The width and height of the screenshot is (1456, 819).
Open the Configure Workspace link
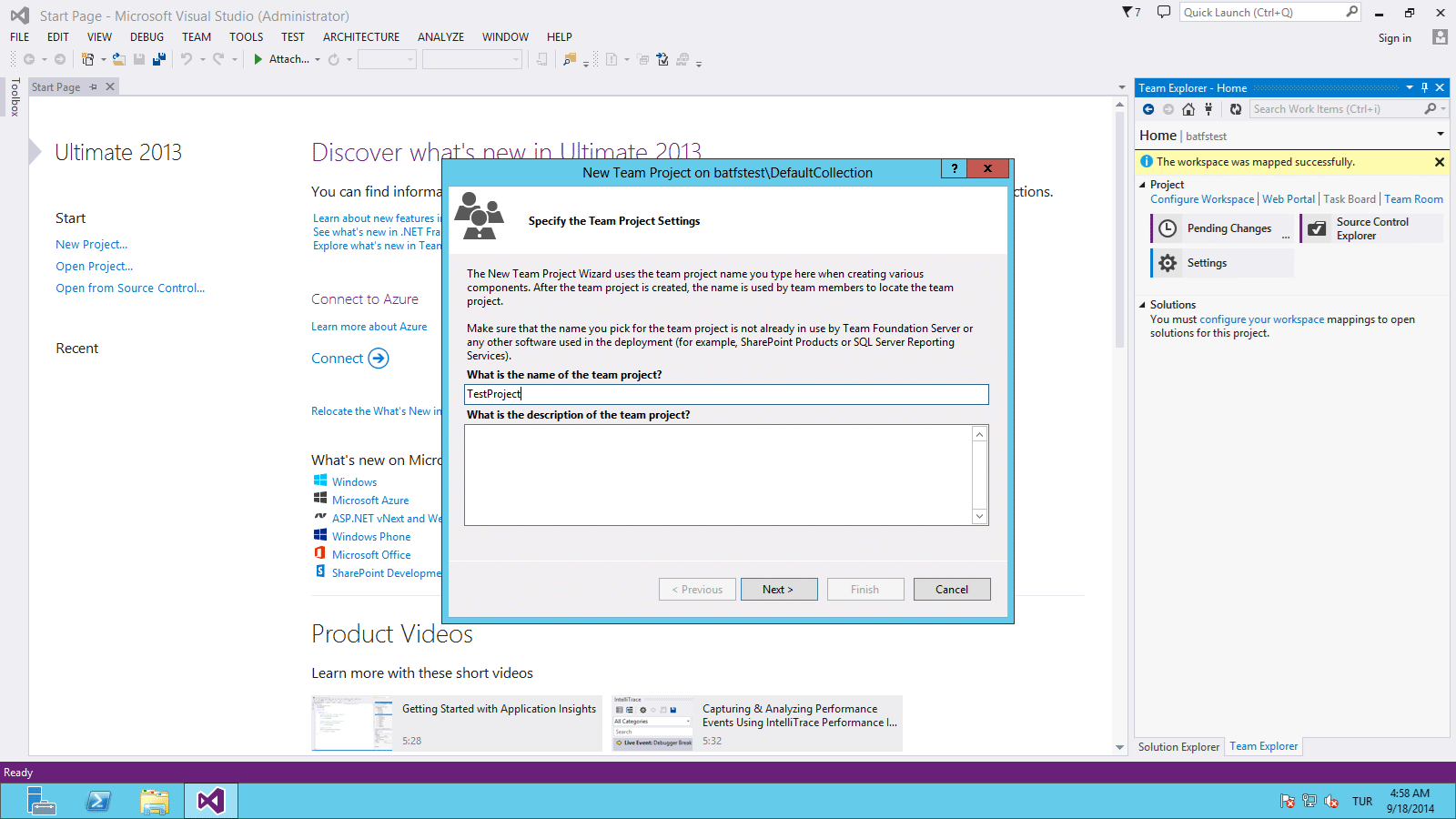tap(1201, 198)
